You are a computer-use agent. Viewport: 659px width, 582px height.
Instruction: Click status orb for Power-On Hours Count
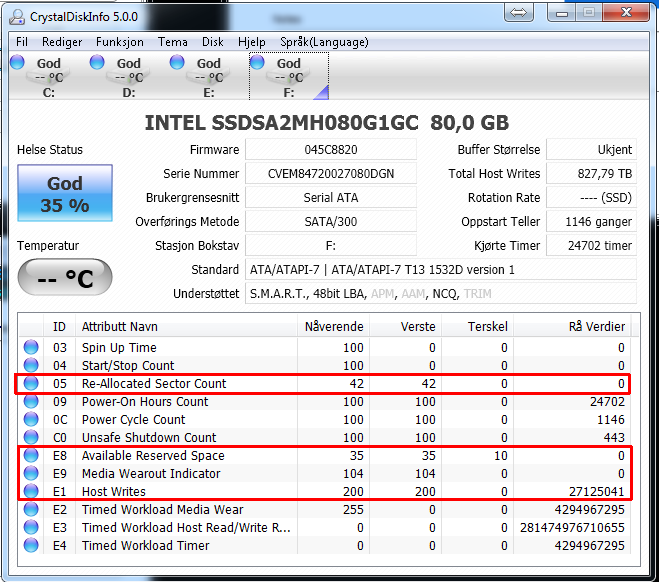tap(31, 401)
